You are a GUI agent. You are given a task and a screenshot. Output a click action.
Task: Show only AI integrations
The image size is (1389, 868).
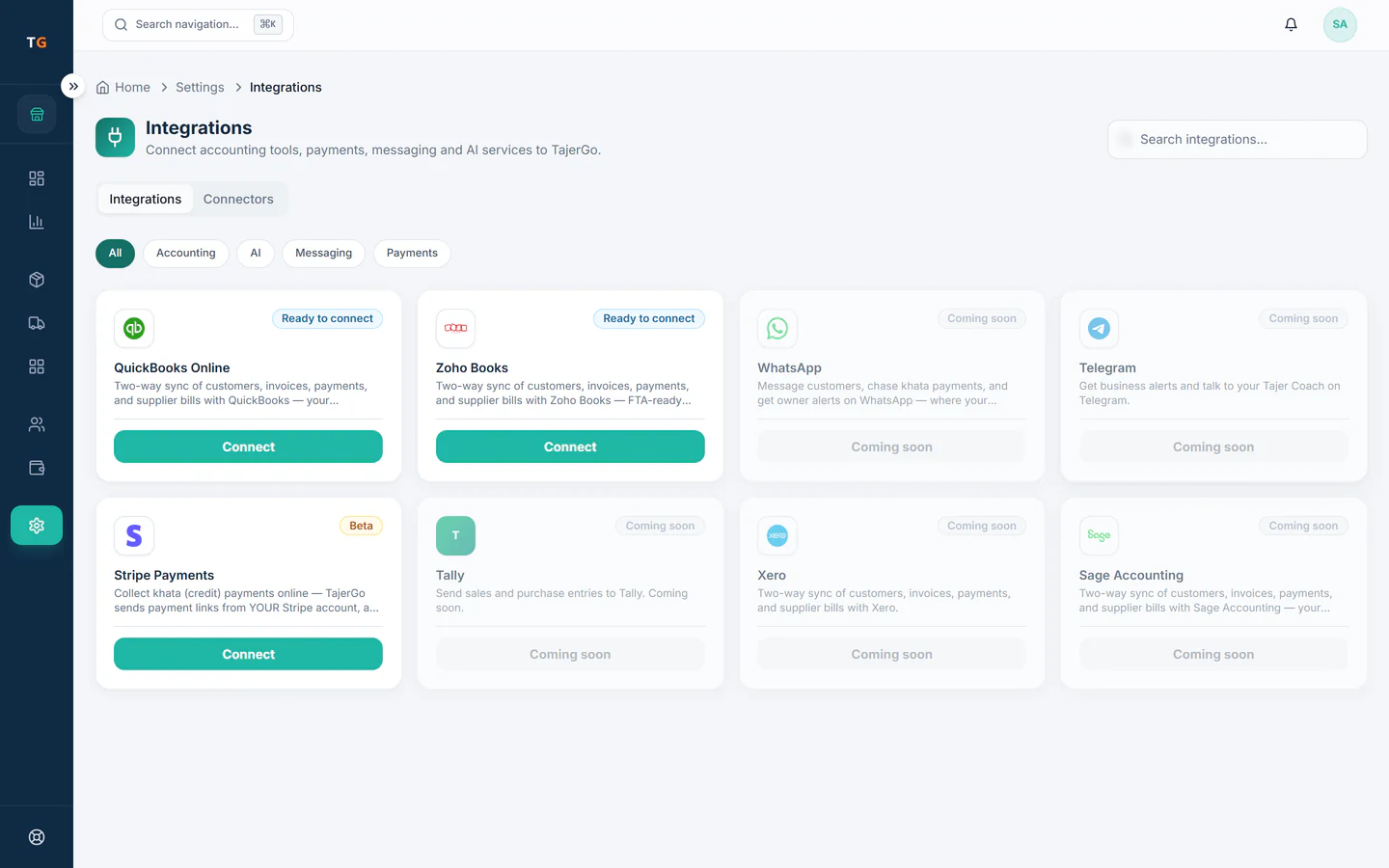coord(256,254)
